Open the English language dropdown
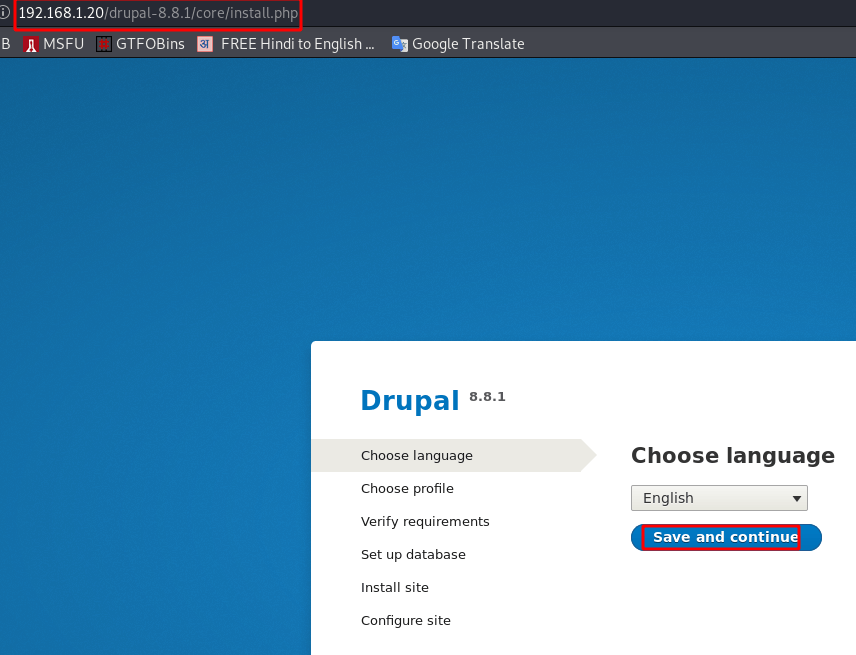 [x=719, y=498]
